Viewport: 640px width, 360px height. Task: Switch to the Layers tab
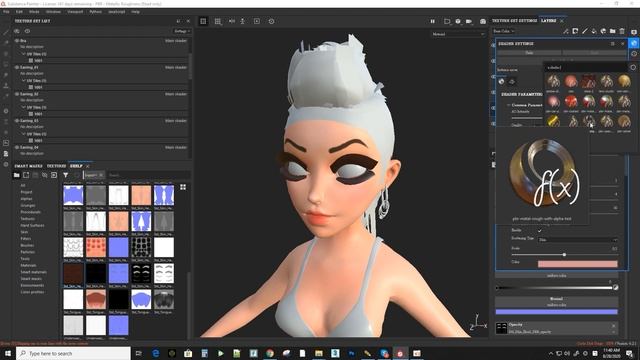click(548, 20)
